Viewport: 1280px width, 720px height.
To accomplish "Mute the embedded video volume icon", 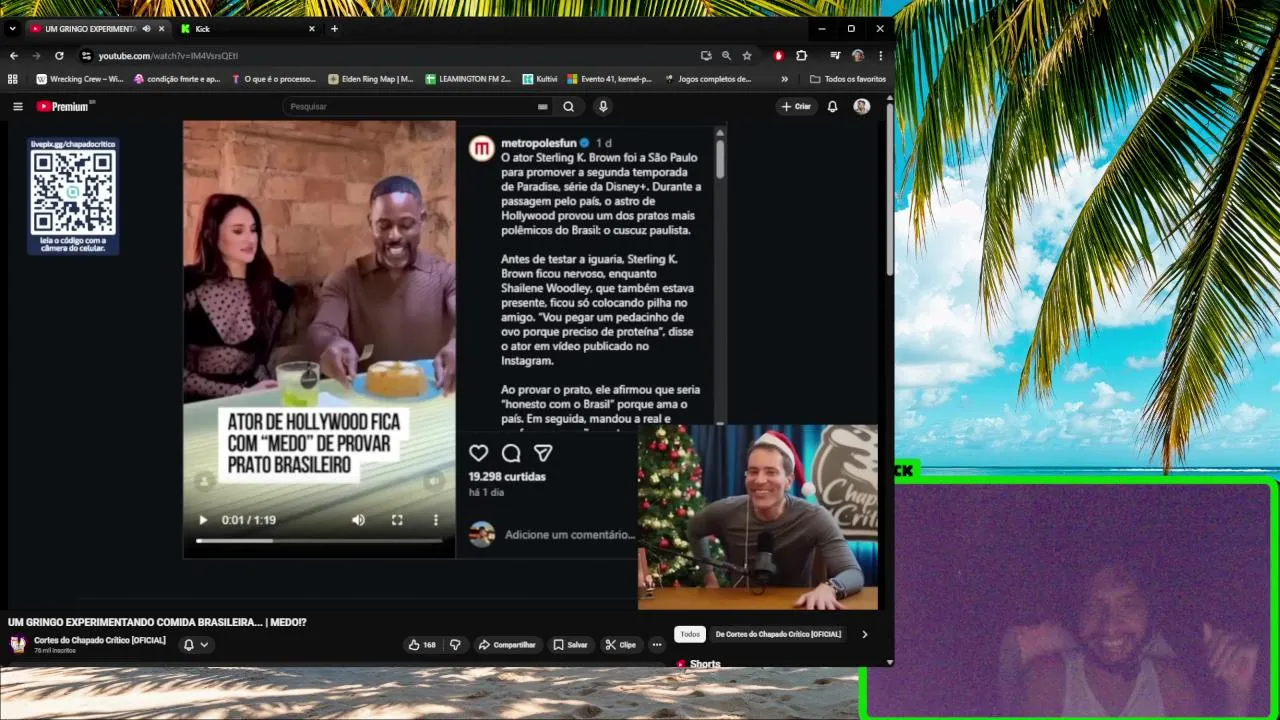I will 358,520.
